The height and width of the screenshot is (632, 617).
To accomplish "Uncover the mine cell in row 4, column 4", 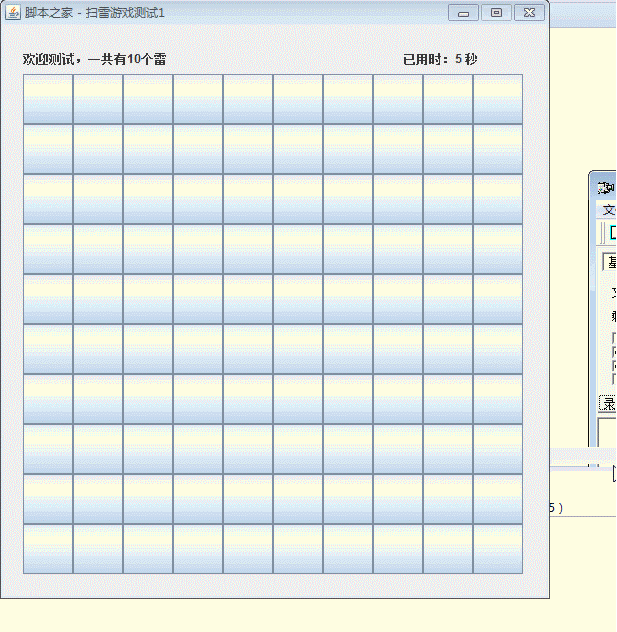I will click(198, 249).
